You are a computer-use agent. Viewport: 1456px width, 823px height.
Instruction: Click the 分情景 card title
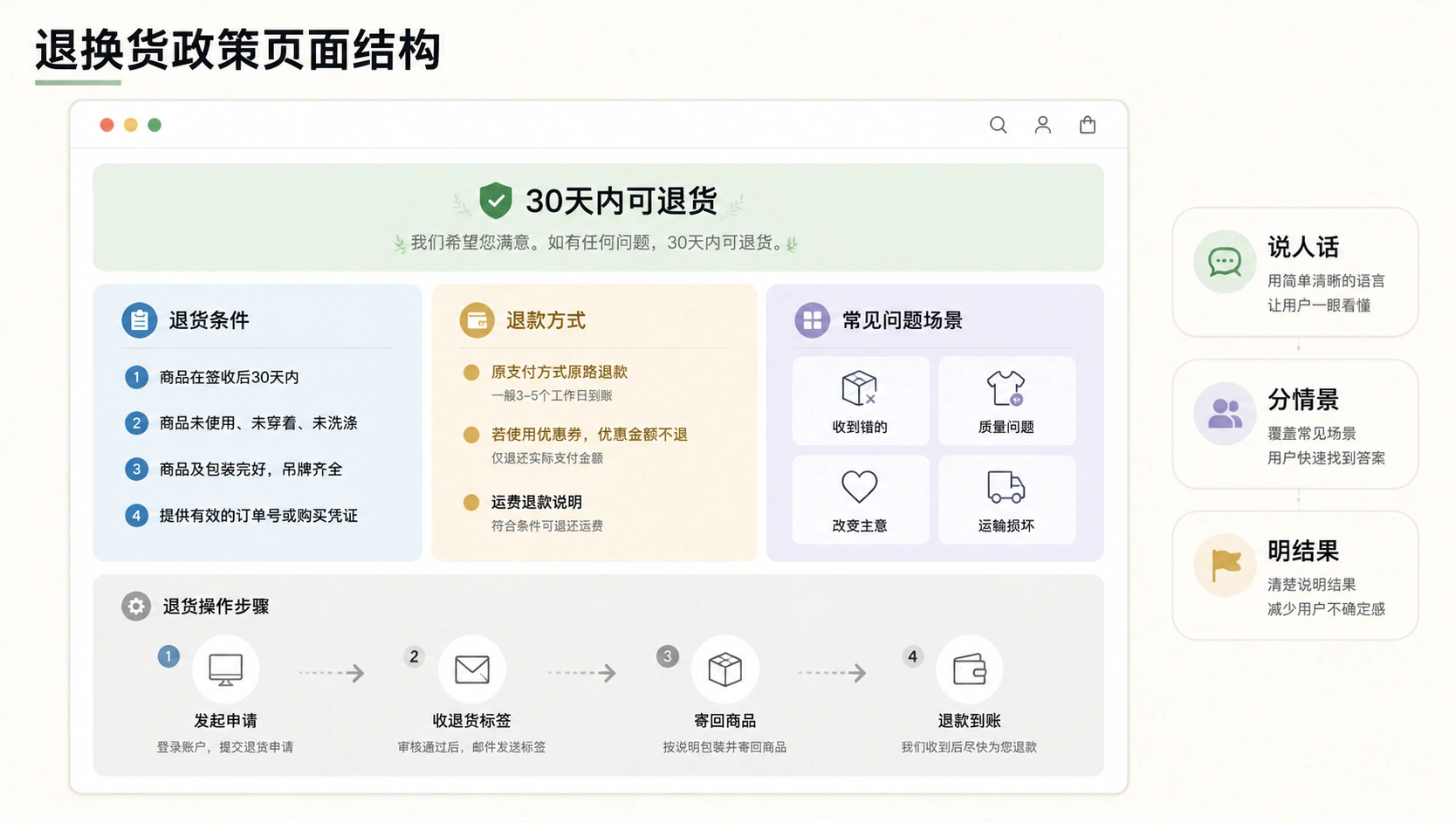1303,400
